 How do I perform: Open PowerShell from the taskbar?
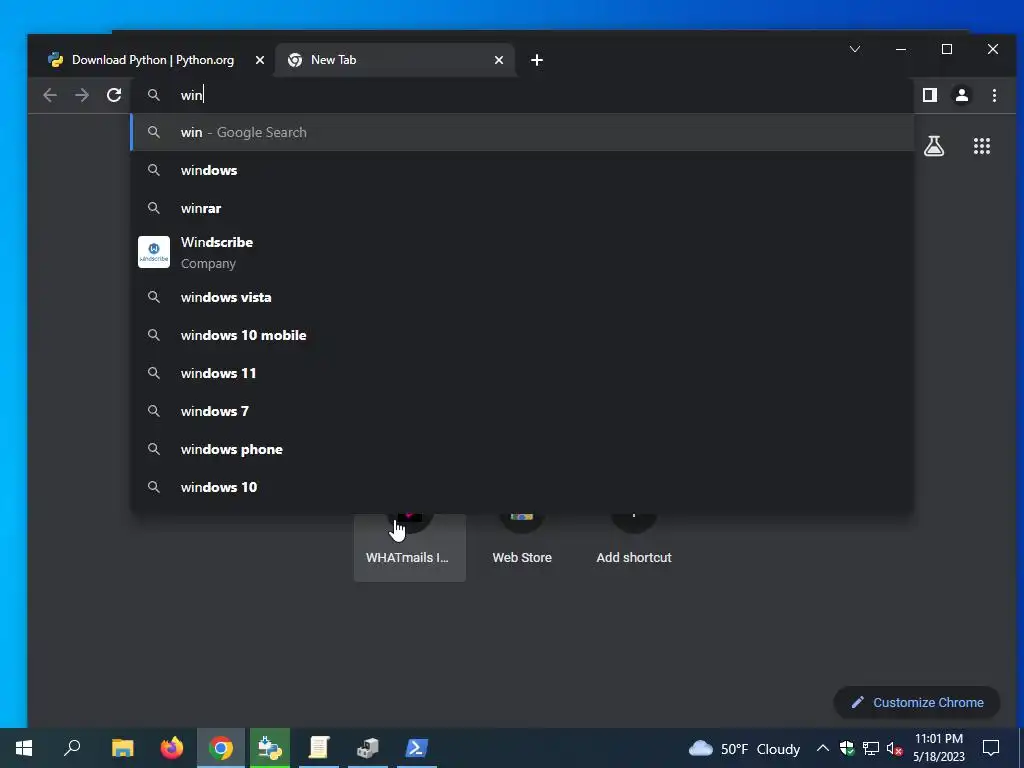[417, 748]
